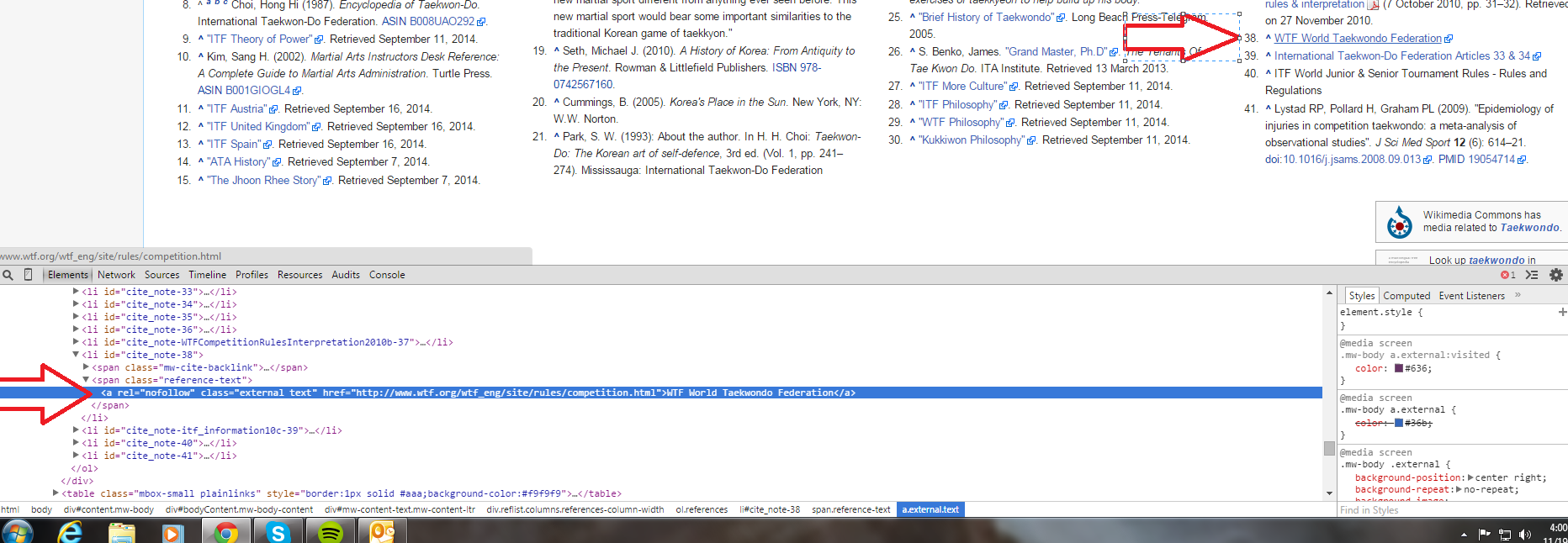Click the Elements scrollbar down arrow
This screenshot has height=543, width=1568.
1330,493
